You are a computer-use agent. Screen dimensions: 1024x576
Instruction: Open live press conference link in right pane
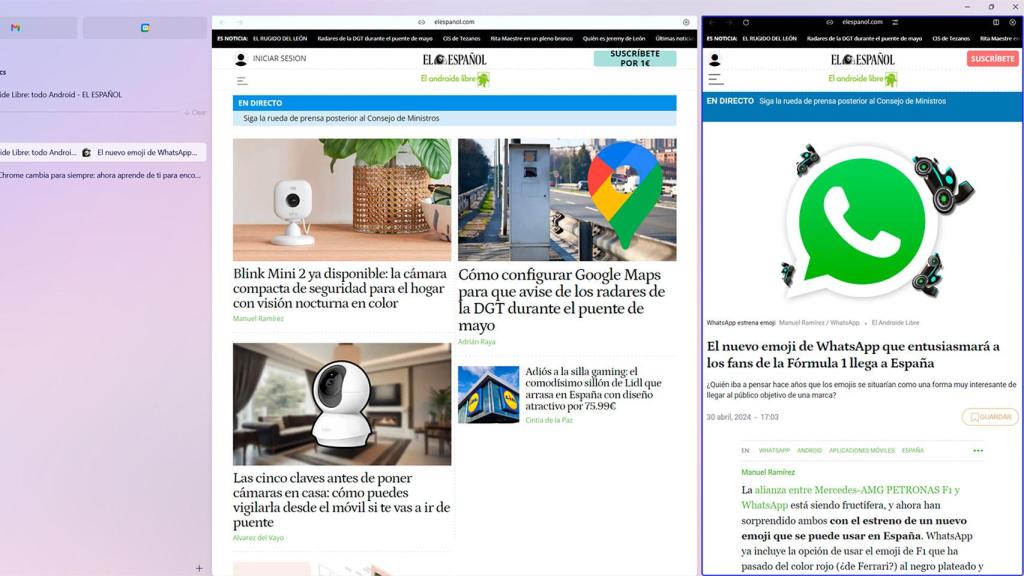pyautogui.click(x=852, y=101)
